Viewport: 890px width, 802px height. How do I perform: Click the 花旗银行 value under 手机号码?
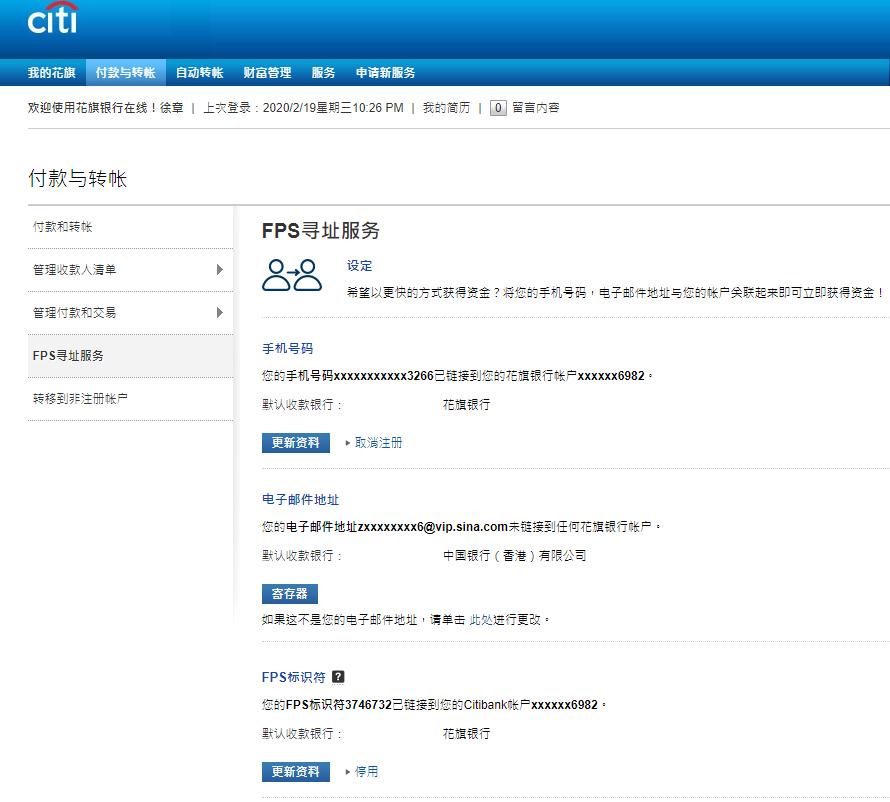tap(467, 405)
